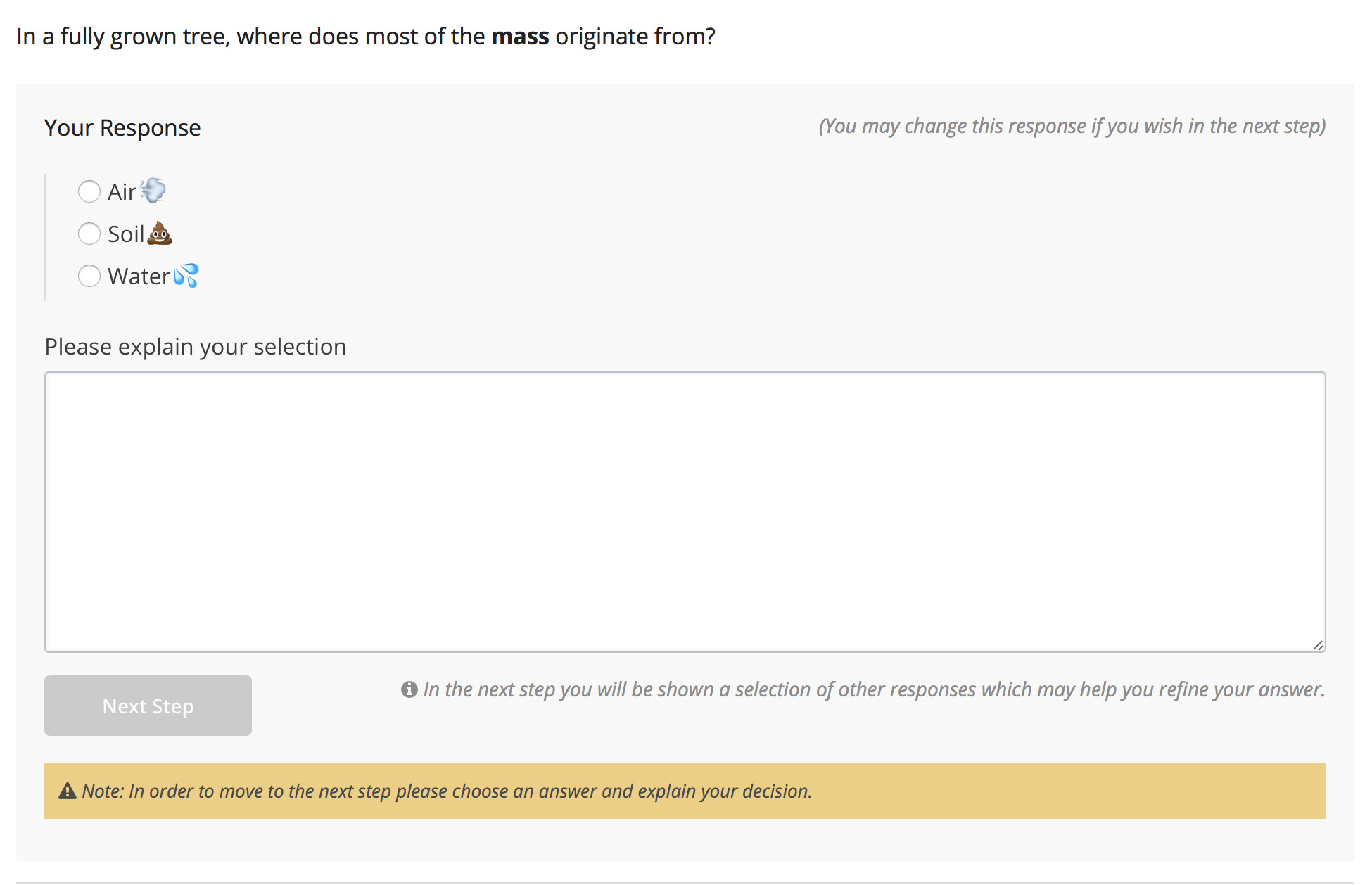Click the resize handle of the explanation box
The width and height of the screenshot is (1372, 885).
coord(1318,645)
